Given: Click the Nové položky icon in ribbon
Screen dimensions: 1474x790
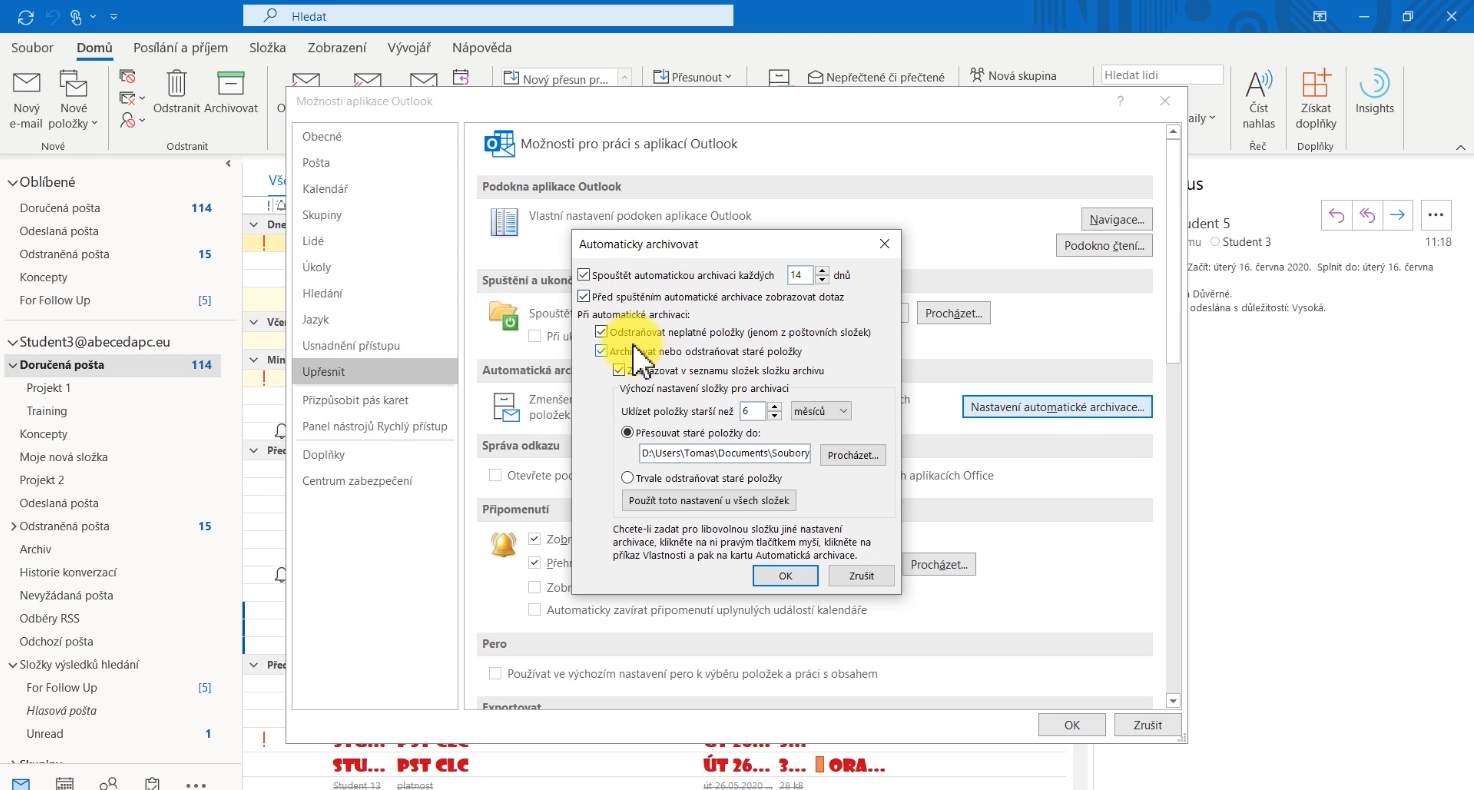Looking at the screenshot, I should coord(74,84).
